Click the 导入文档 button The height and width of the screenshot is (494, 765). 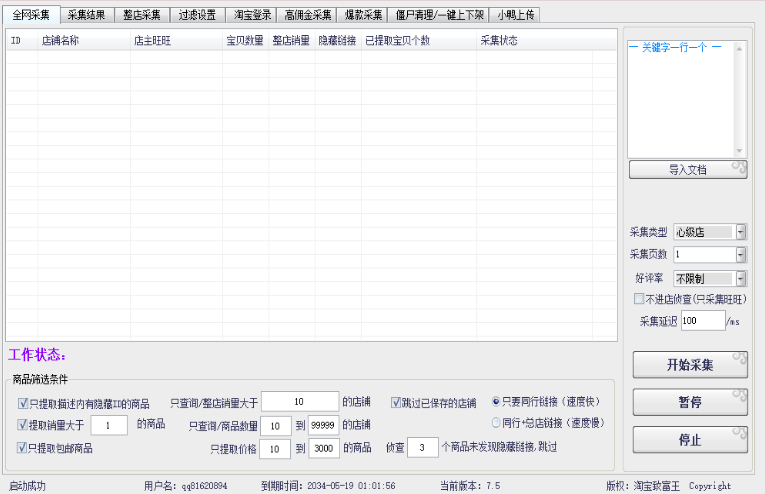(x=688, y=170)
